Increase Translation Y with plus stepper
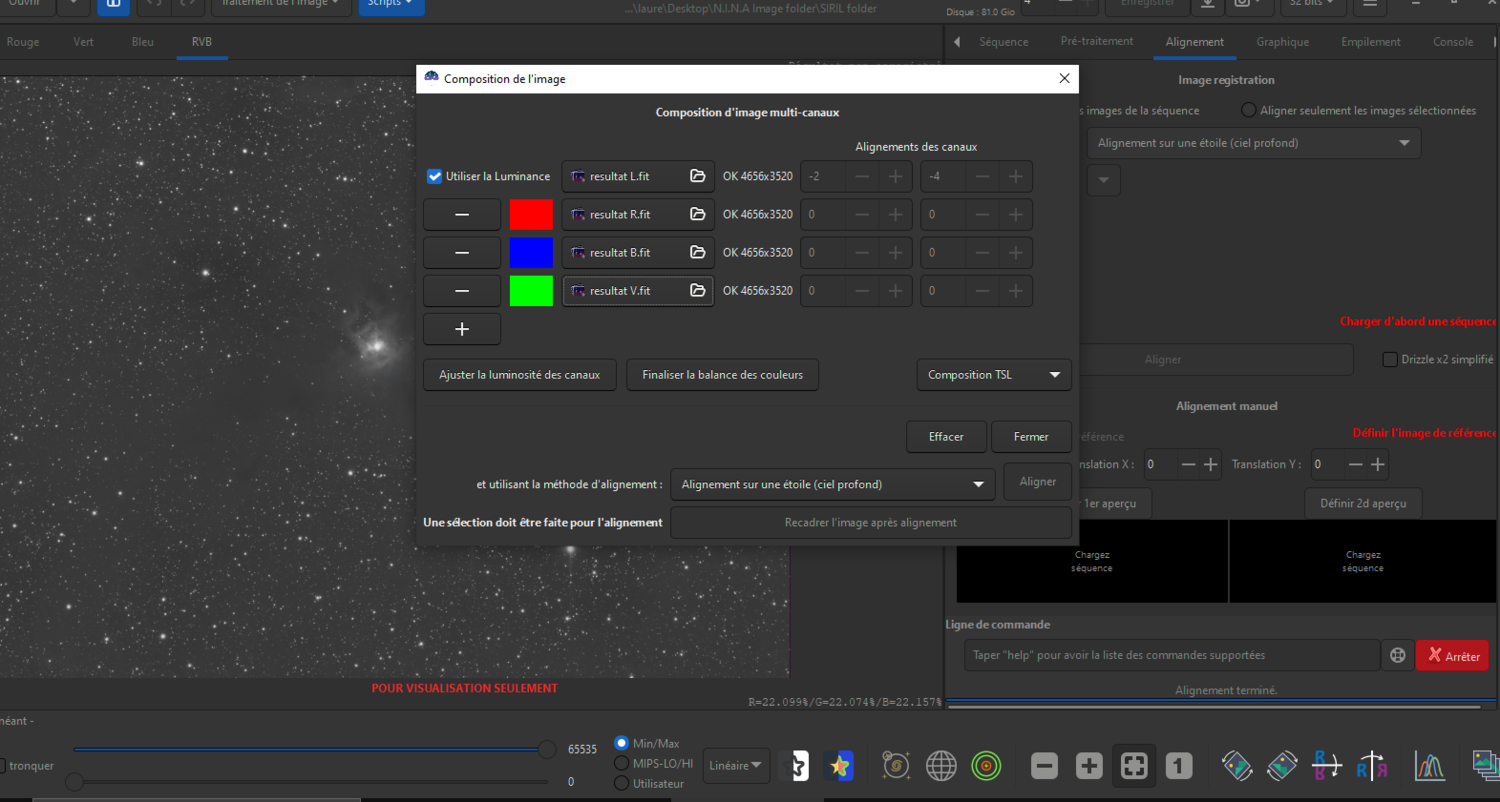The image size is (1500, 802). click(1378, 465)
